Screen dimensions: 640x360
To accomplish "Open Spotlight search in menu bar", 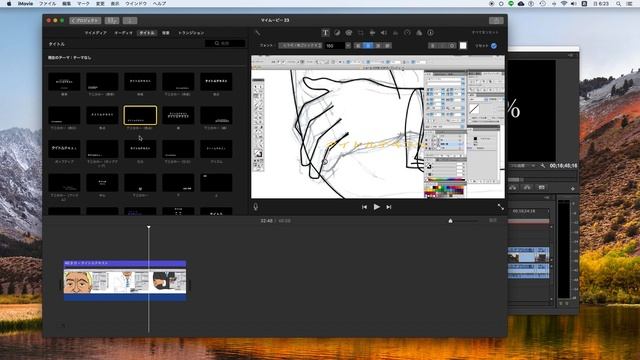I will 619,3.
